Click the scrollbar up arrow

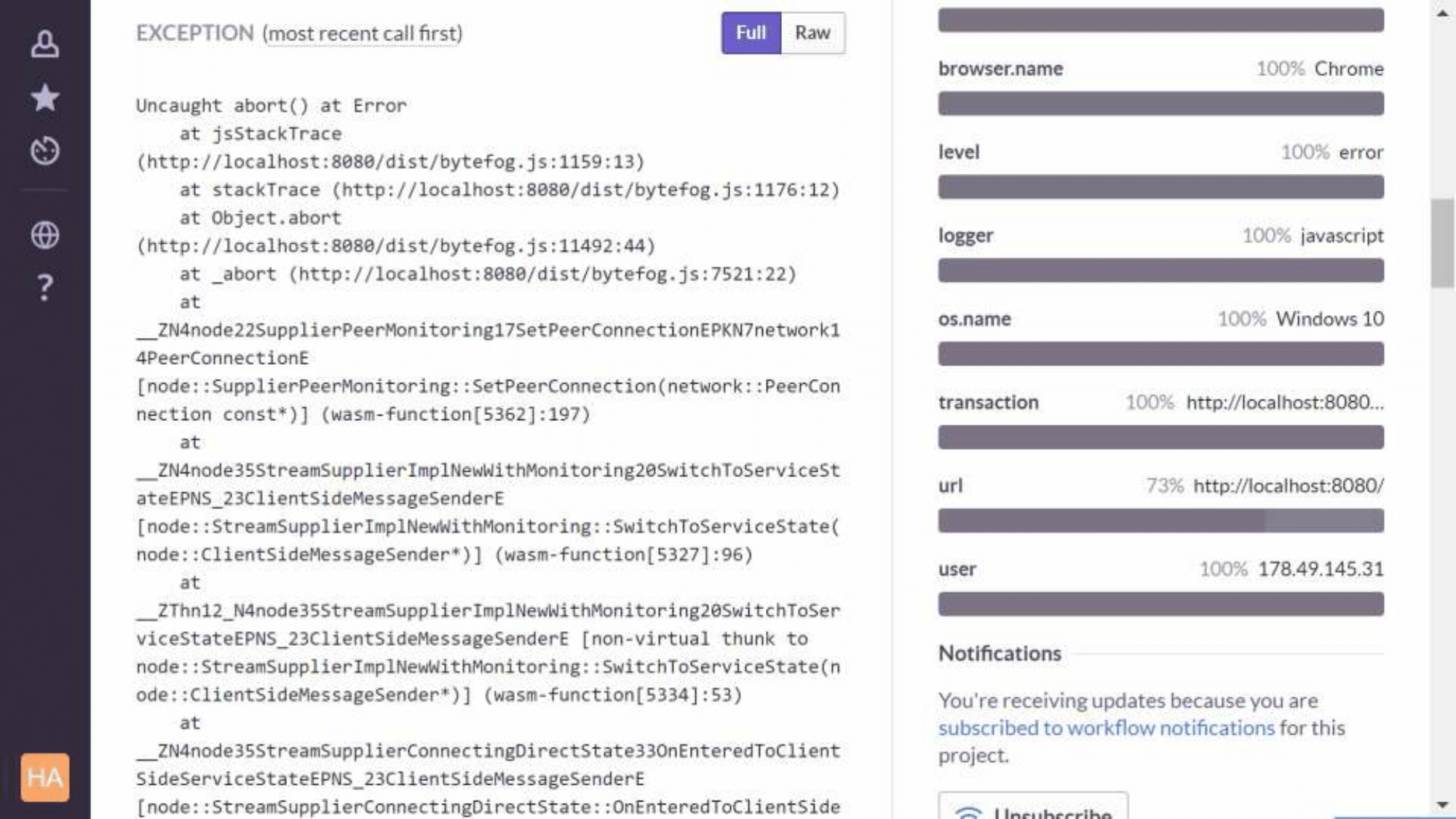coord(1442,13)
